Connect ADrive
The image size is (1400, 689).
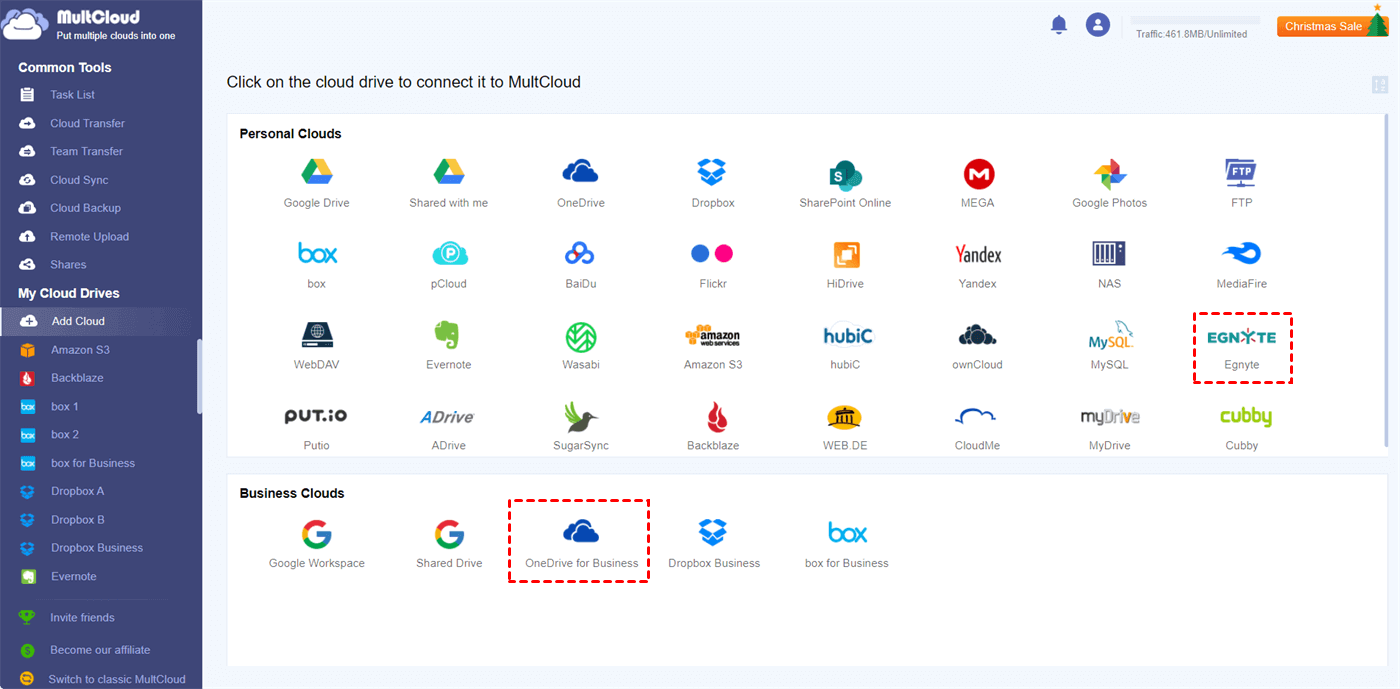point(448,426)
